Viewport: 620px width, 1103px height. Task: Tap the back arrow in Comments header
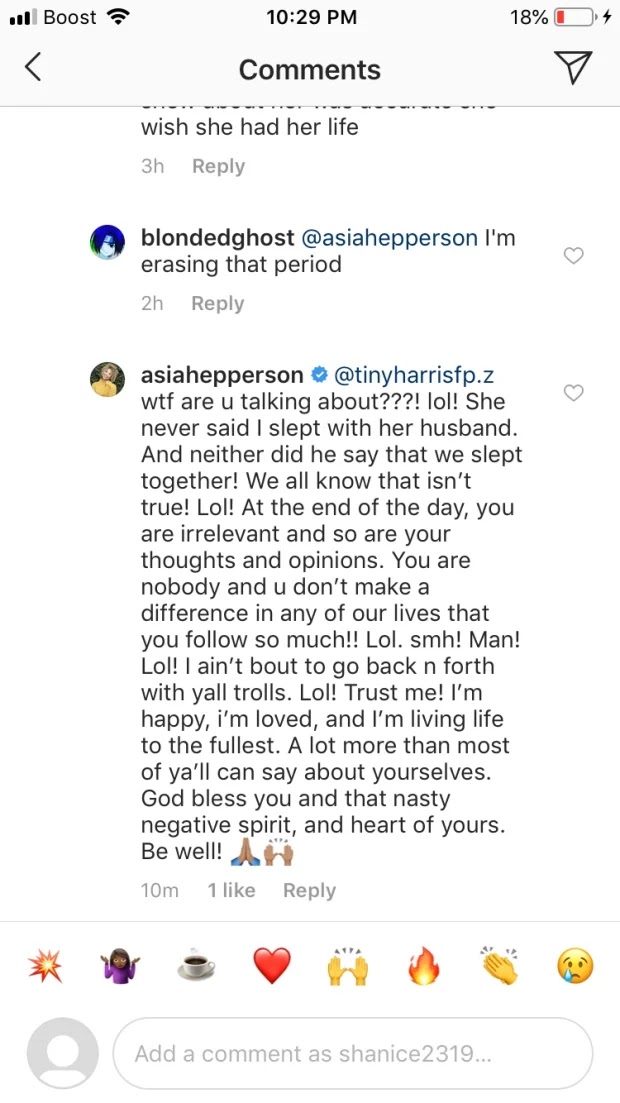point(33,68)
